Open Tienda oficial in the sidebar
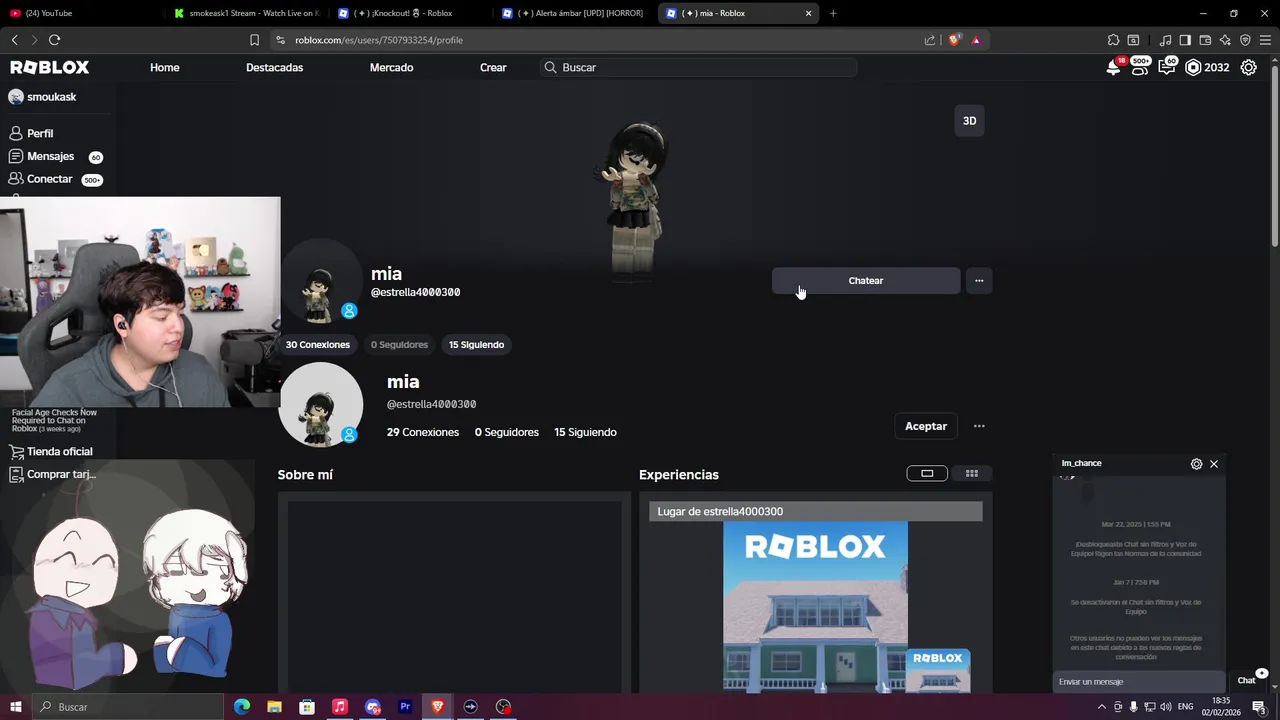The height and width of the screenshot is (720, 1280). (x=51, y=451)
